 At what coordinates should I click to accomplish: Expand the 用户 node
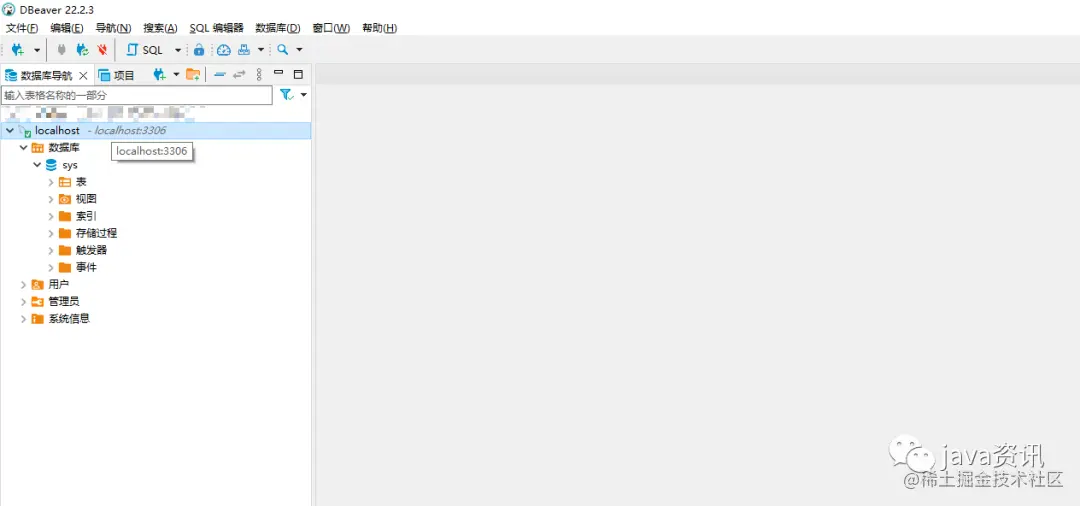[23, 284]
